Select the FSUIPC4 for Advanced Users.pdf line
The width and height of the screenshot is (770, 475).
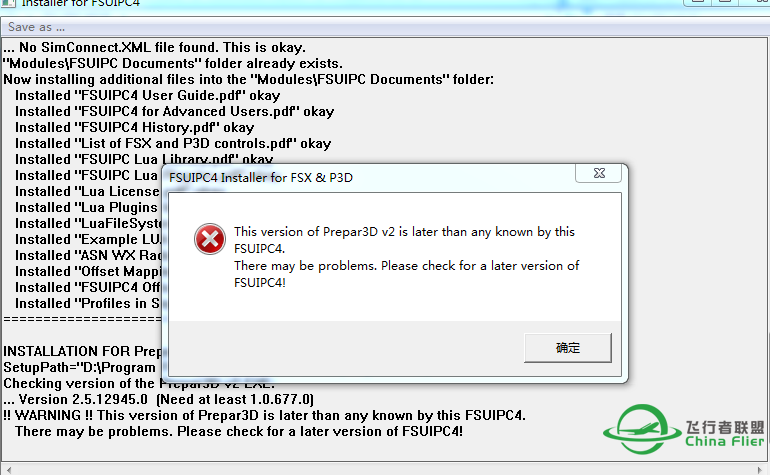tap(174, 112)
